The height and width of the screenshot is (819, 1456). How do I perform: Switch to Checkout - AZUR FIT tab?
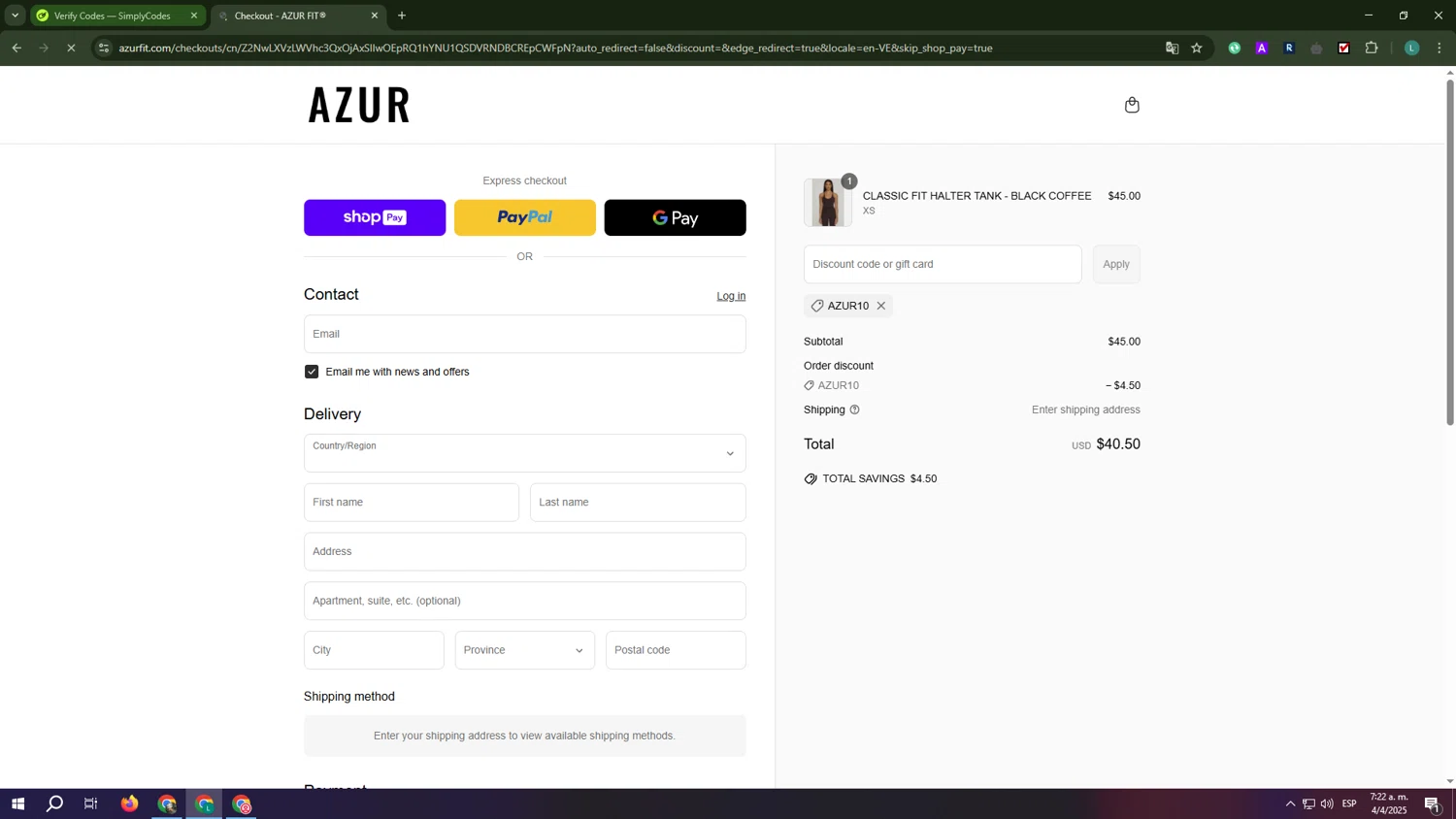[298, 16]
